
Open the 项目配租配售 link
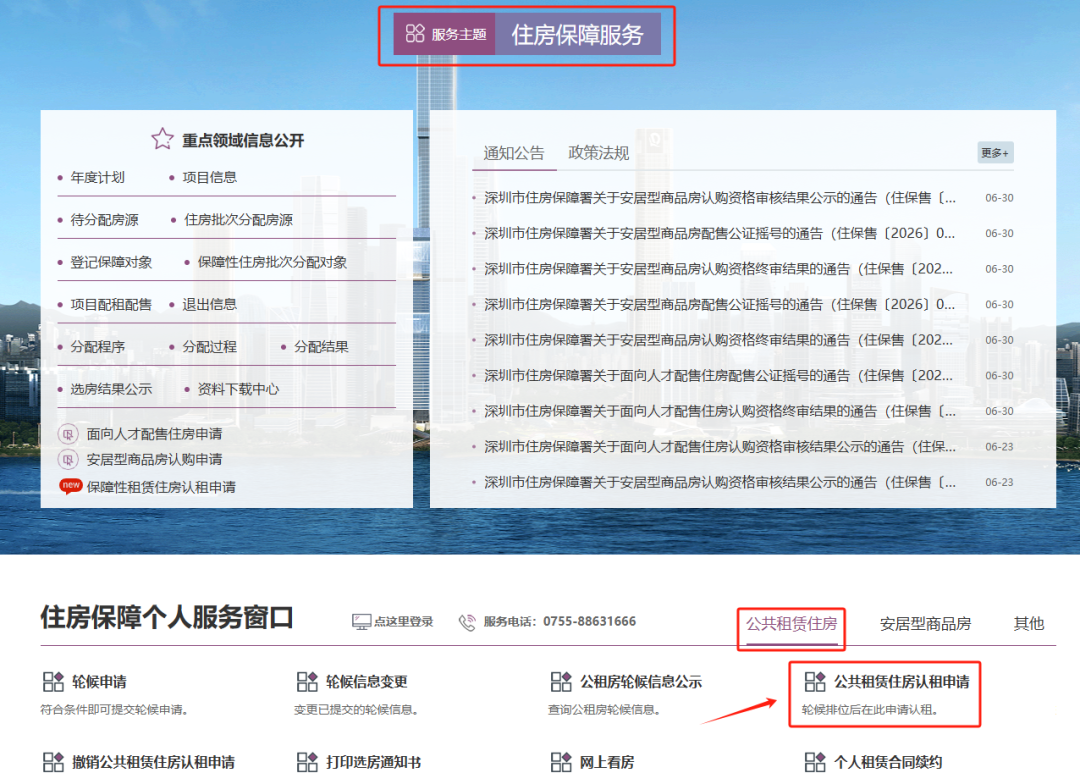tap(111, 305)
